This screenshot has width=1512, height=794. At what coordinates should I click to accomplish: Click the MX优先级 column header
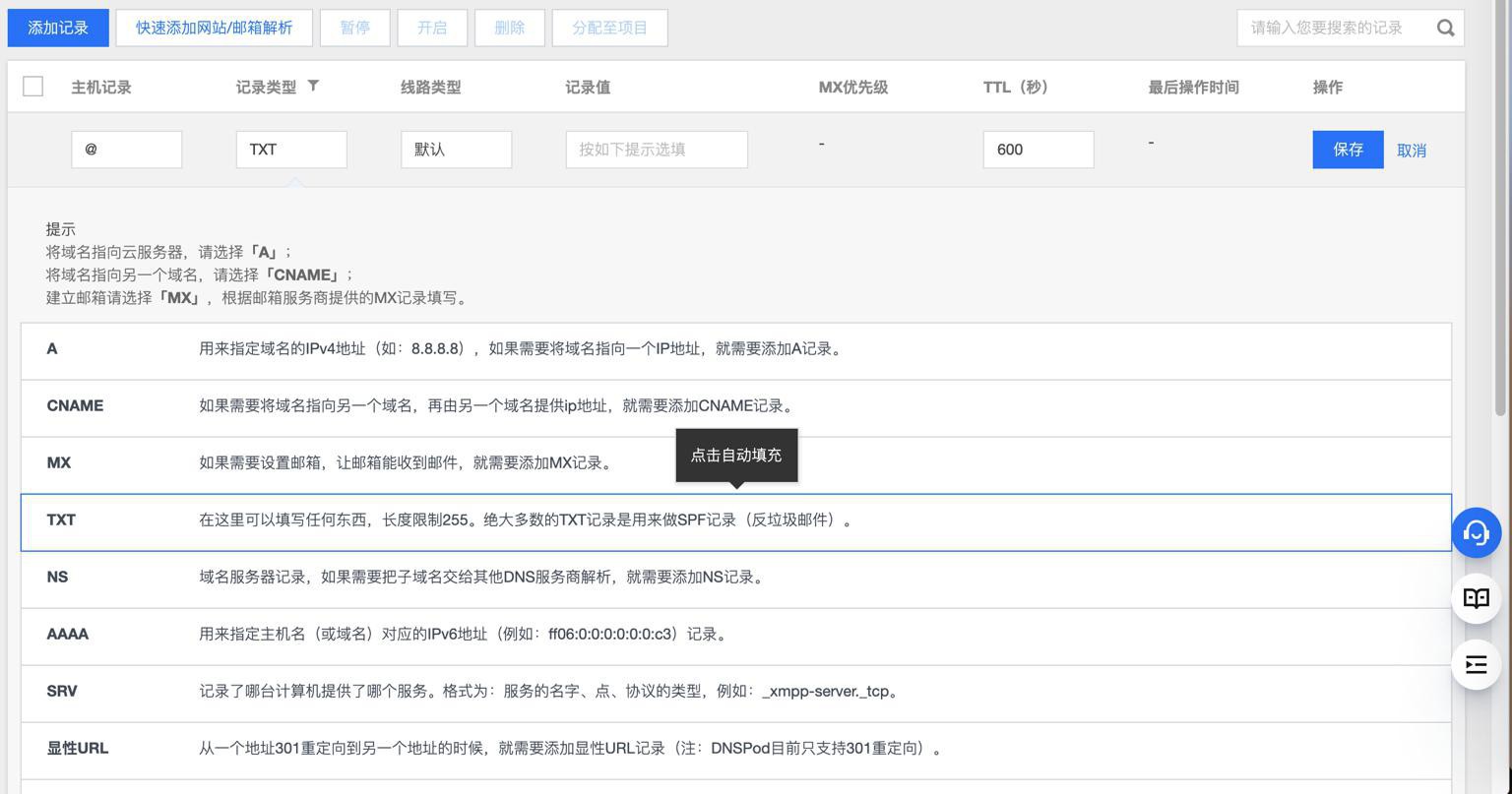(x=853, y=87)
